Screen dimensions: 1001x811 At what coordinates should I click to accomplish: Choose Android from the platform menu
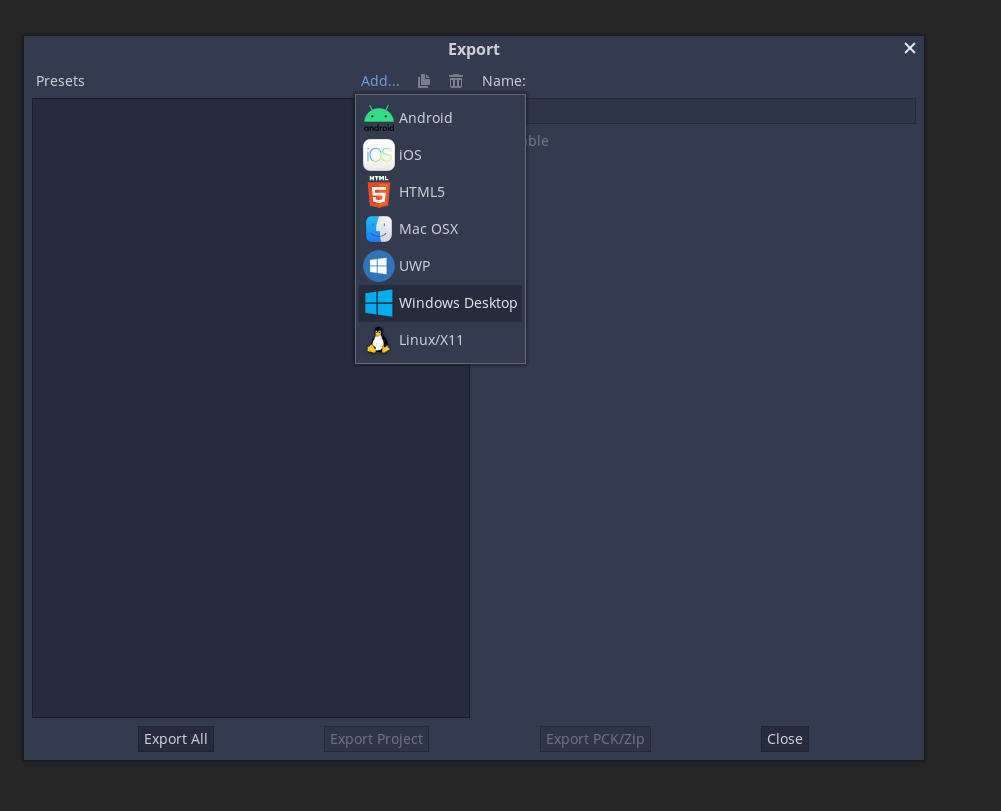440,118
